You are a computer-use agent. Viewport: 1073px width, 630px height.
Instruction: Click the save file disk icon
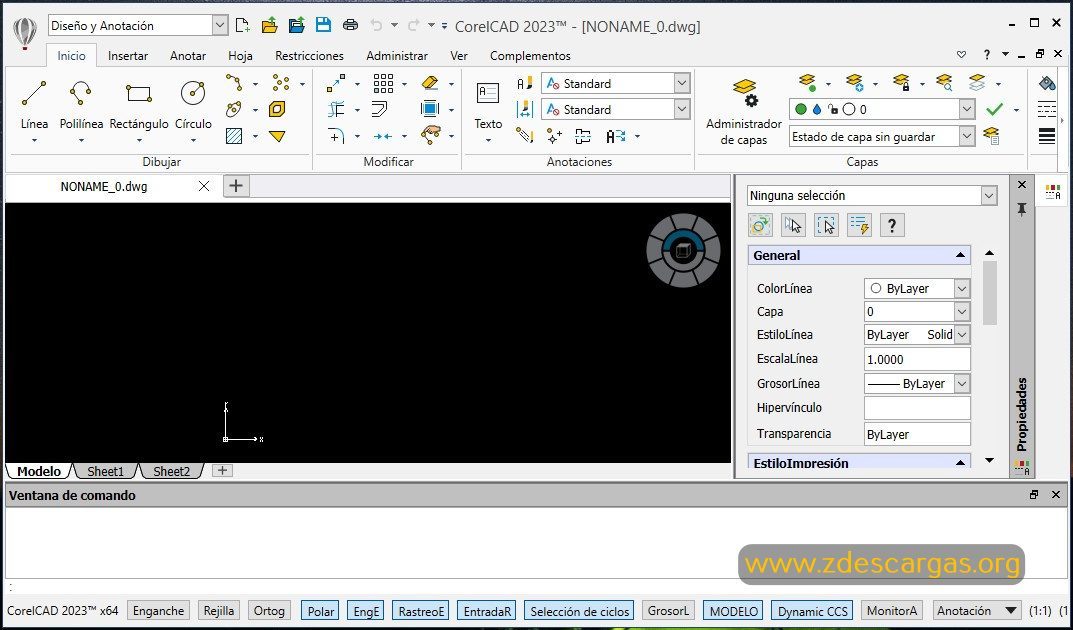(x=324, y=25)
